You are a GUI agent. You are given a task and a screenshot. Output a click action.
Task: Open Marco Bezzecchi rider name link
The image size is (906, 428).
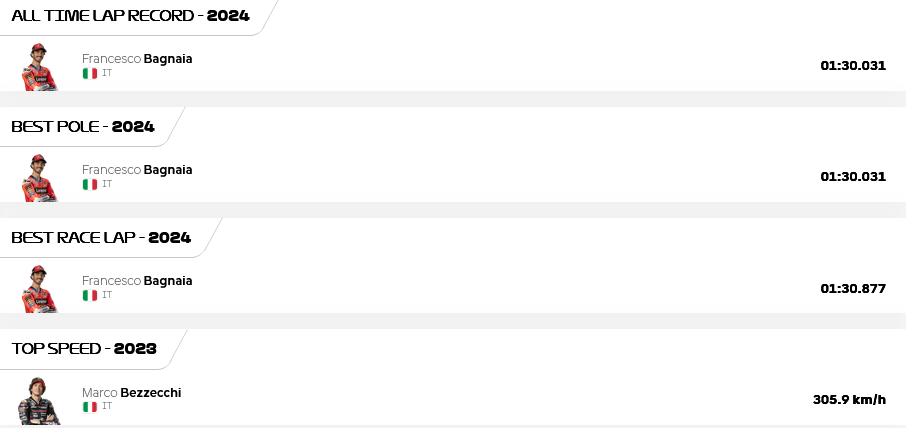(132, 393)
